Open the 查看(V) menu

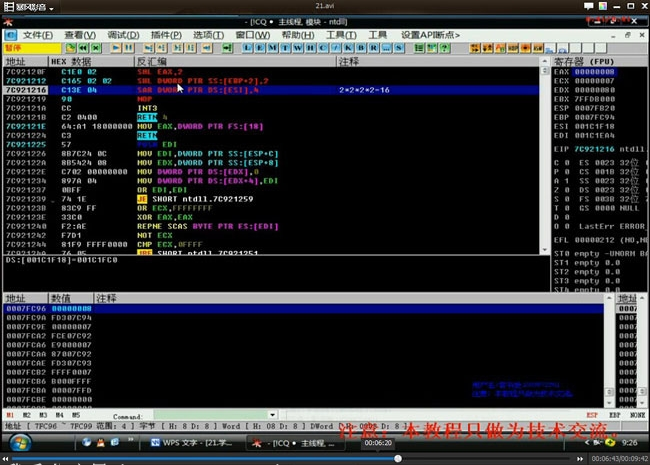click(80, 35)
